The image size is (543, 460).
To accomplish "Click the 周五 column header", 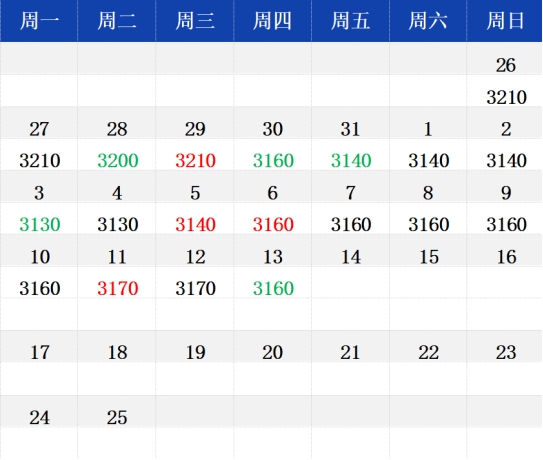I will coord(350,21).
